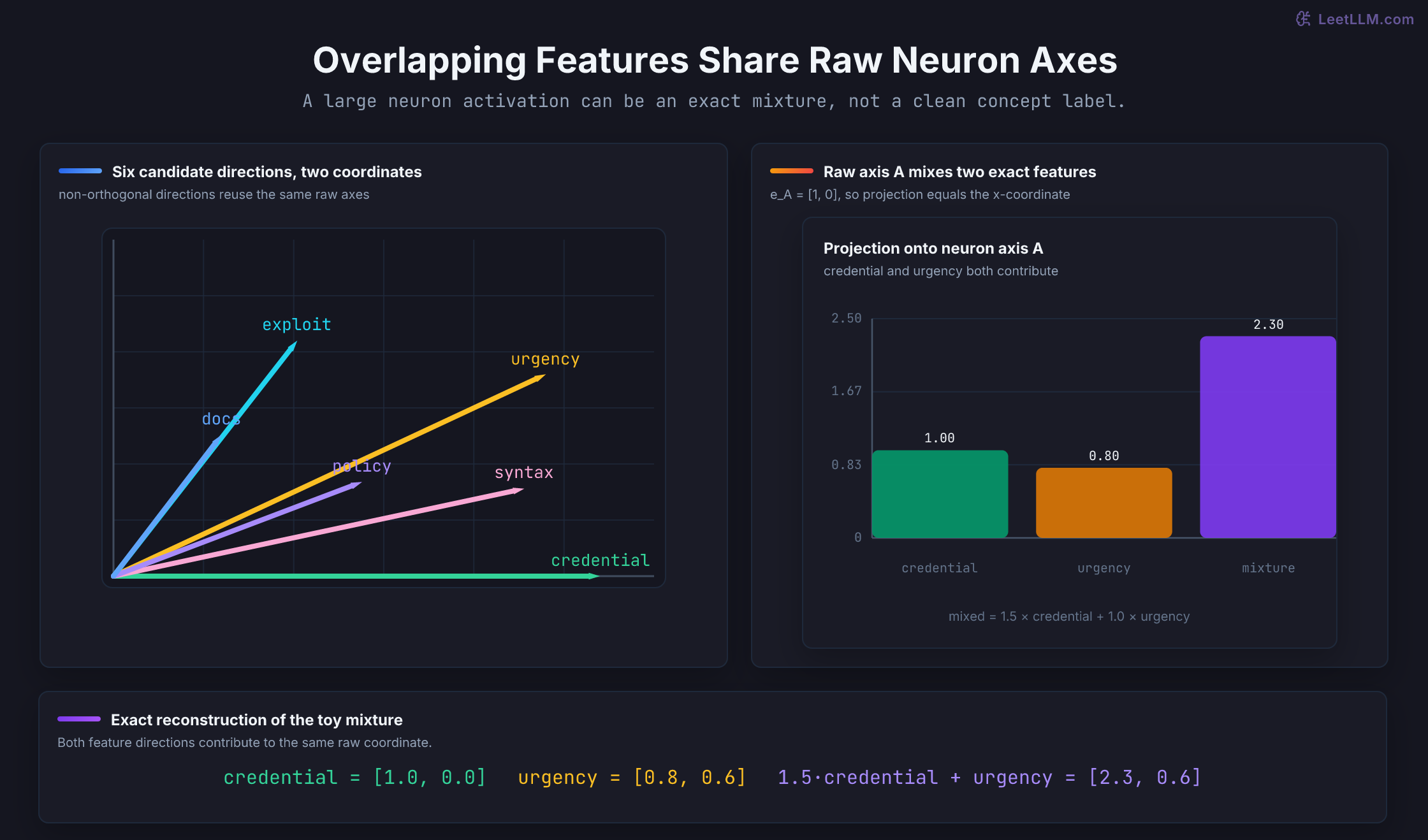1428x840 pixels.
Task: Click the exploit vector label
Action: point(296,325)
